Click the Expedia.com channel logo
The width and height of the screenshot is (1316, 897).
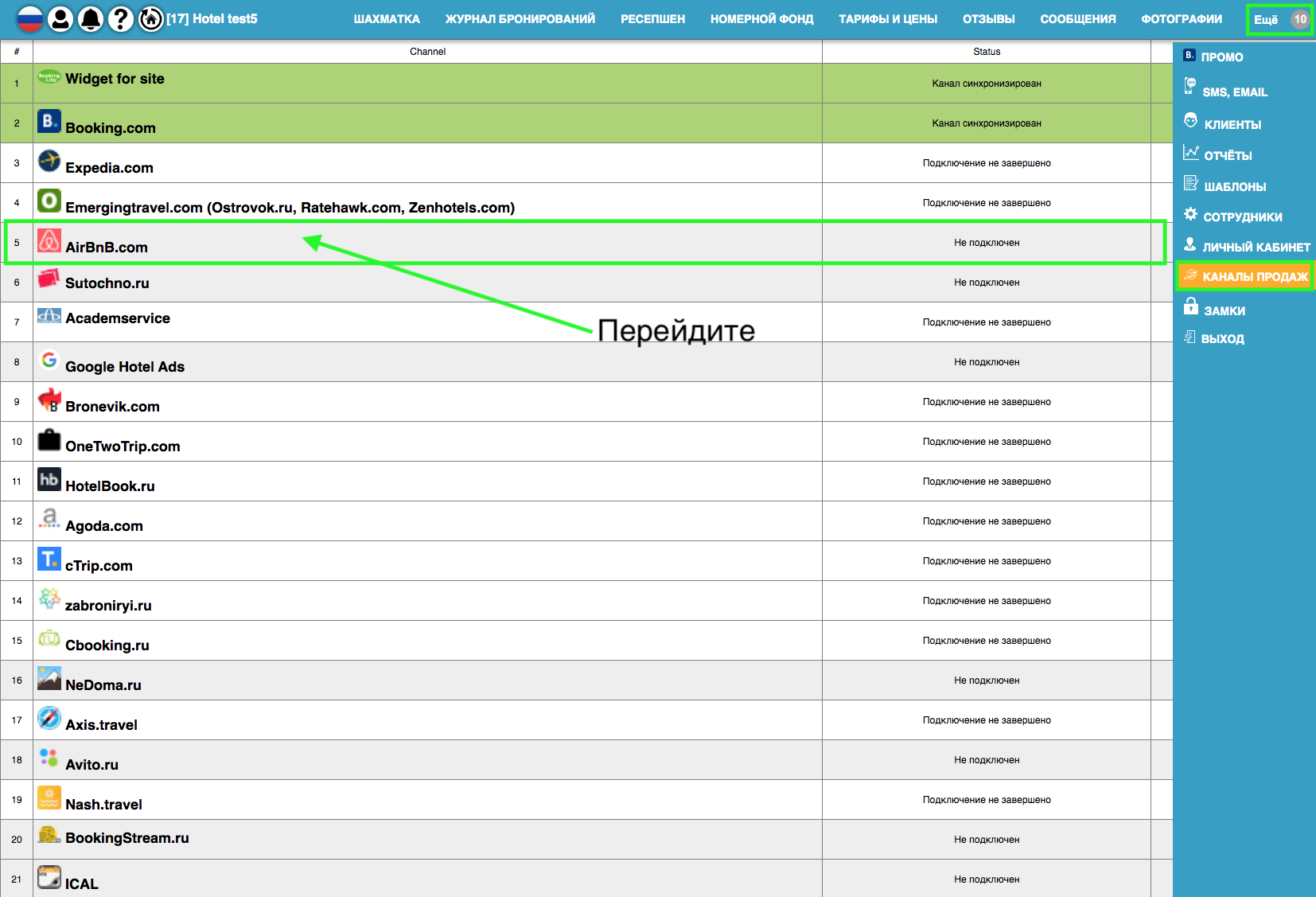pyautogui.click(x=49, y=161)
